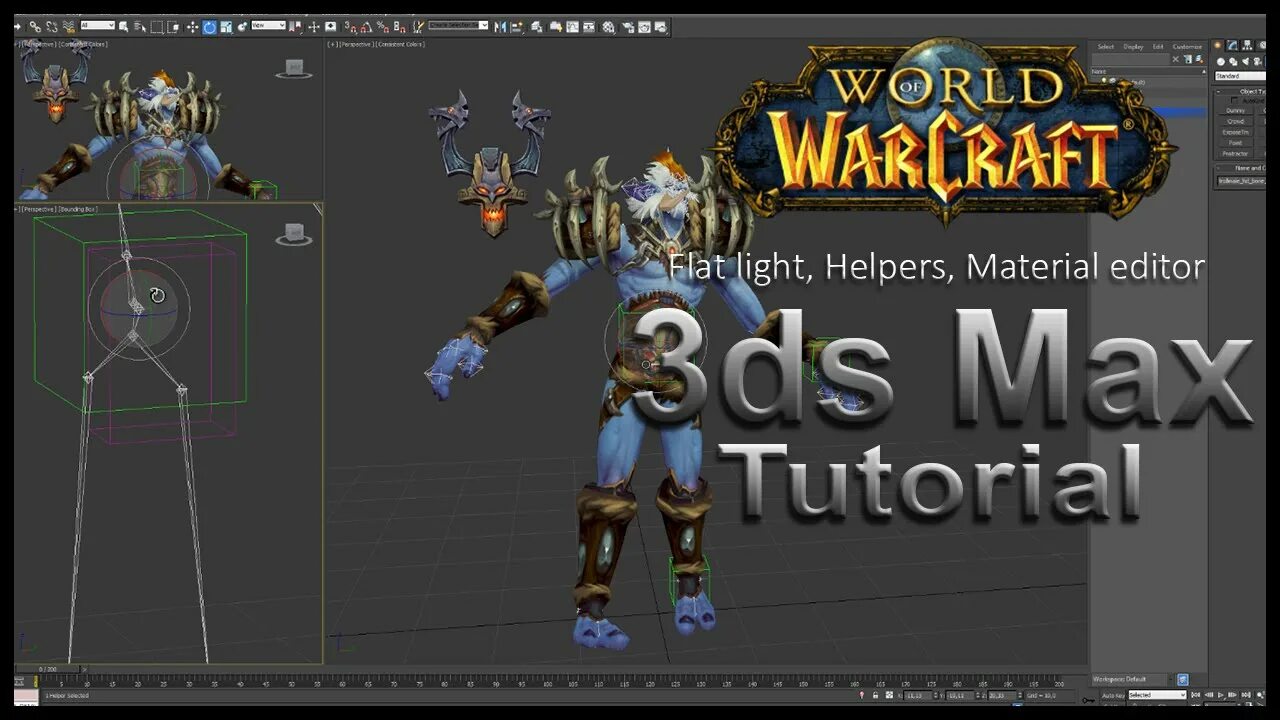Open the Select by Name dialog
Image resolution: width=1280 pixels, height=720 pixels.
pos(140,27)
